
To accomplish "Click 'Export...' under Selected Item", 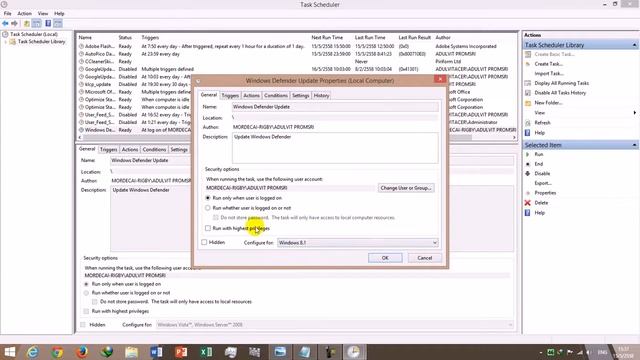I will [x=543, y=183].
